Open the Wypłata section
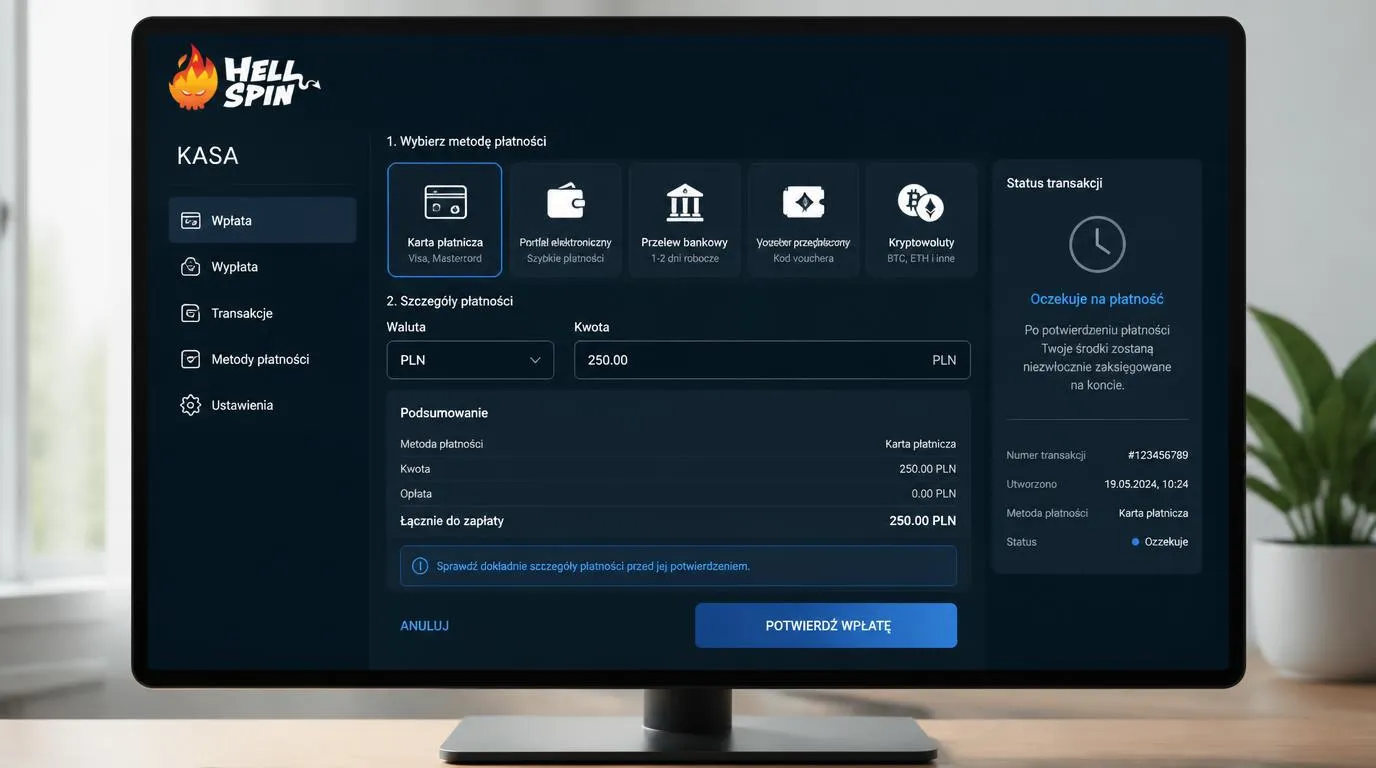Screen dimensions: 1376x768 tap(262, 267)
